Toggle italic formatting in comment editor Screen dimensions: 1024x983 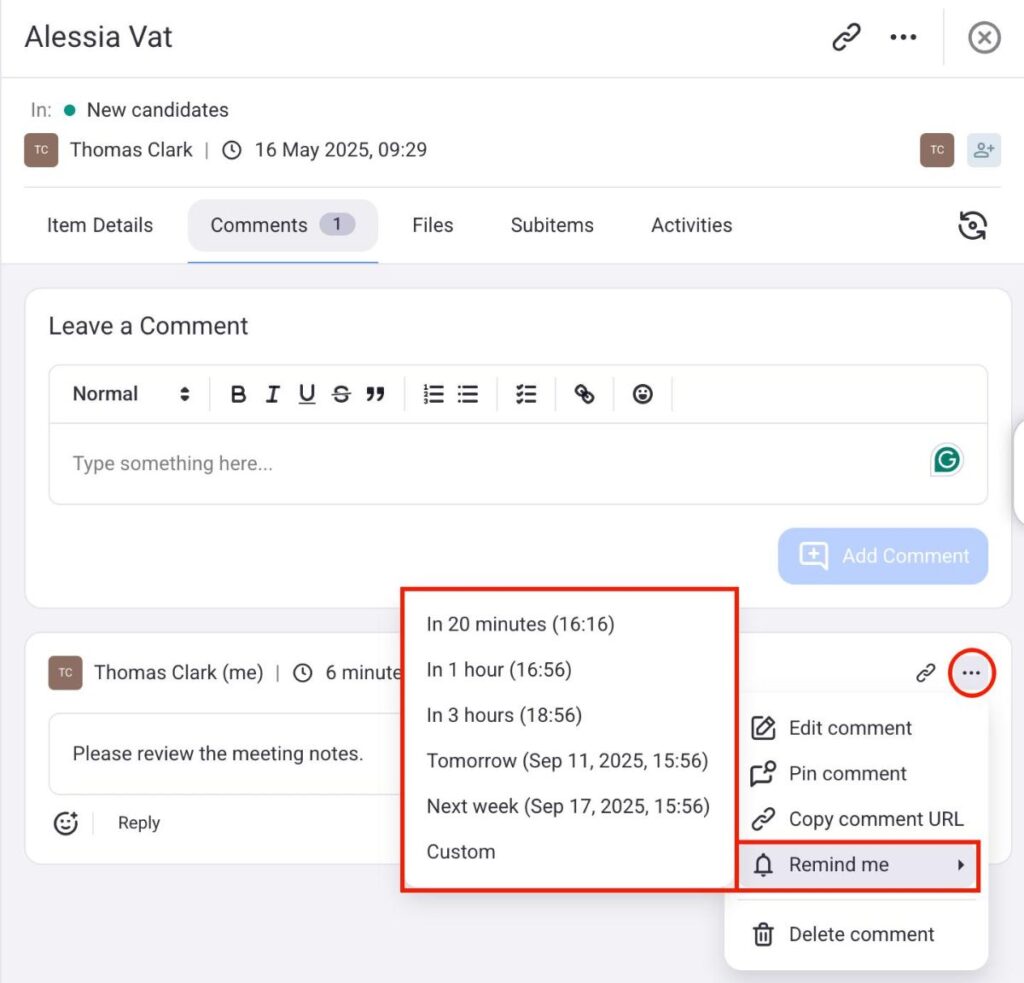click(272, 394)
